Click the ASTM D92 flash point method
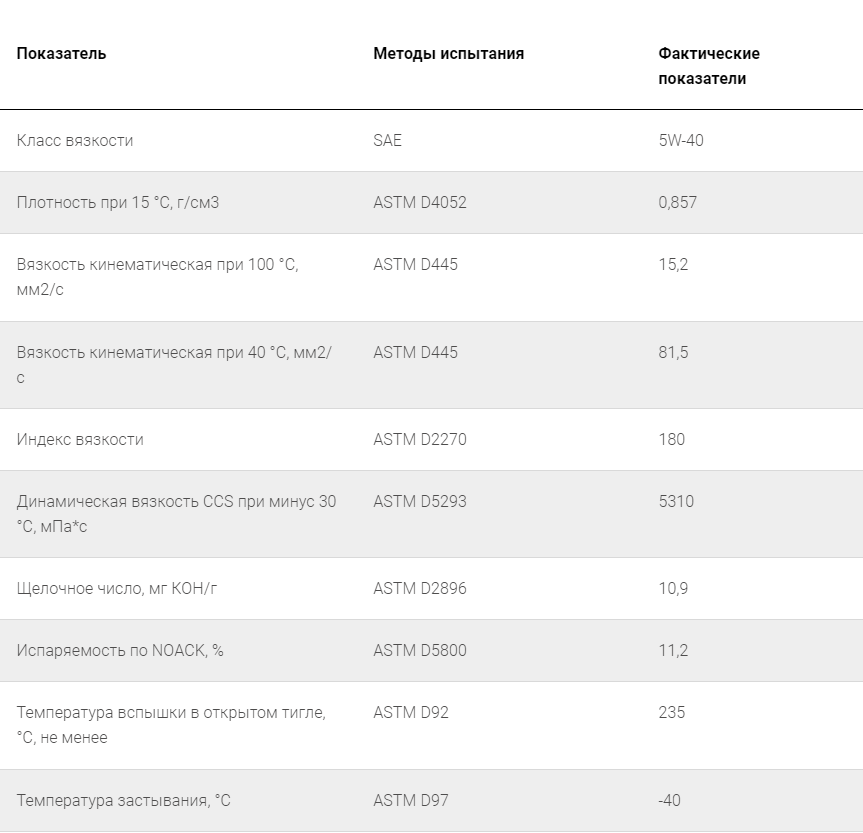 (411, 713)
